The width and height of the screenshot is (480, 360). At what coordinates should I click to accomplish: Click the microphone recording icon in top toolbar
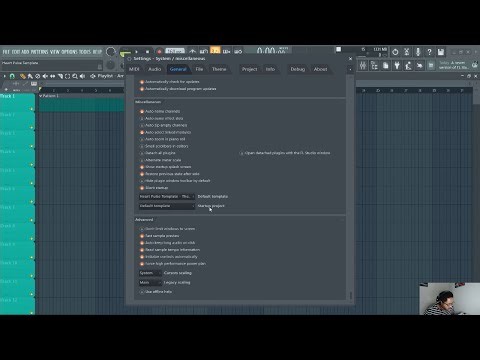pyautogui.click(x=418, y=52)
